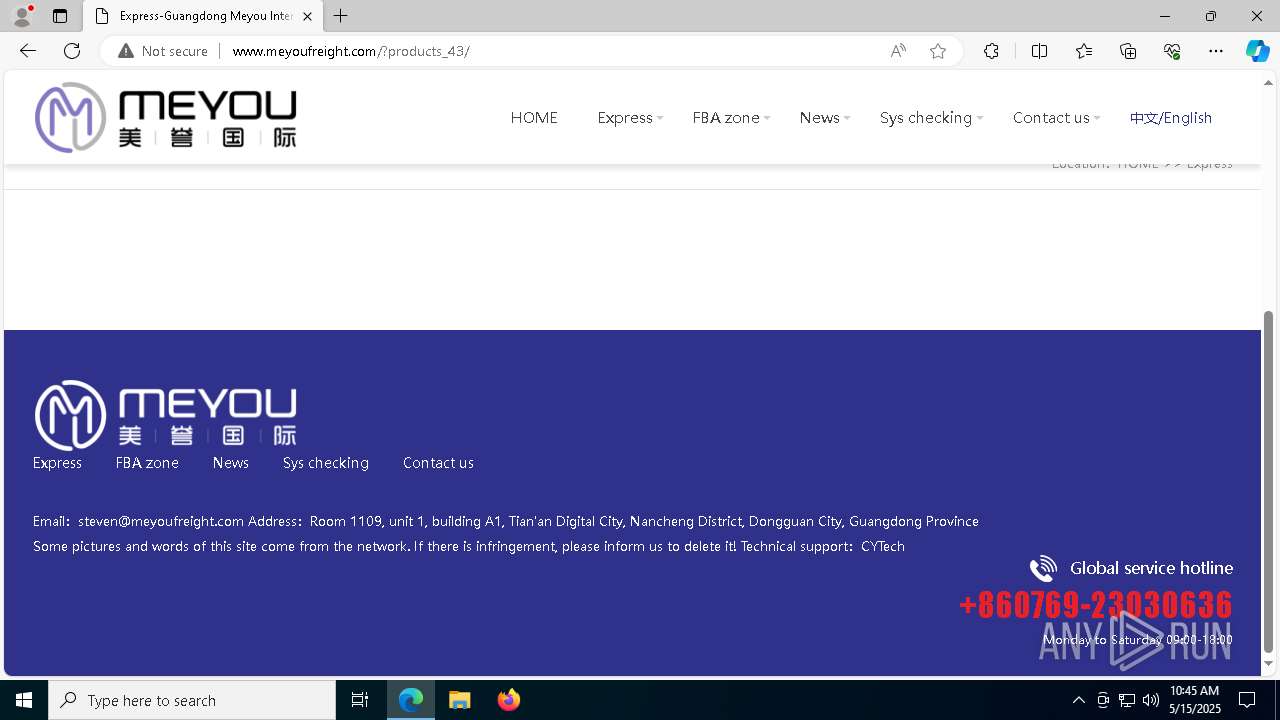Viewport: 1280px width, 720px height.
Task: Click the taskbar search box
Action: [x=192, y=700]
